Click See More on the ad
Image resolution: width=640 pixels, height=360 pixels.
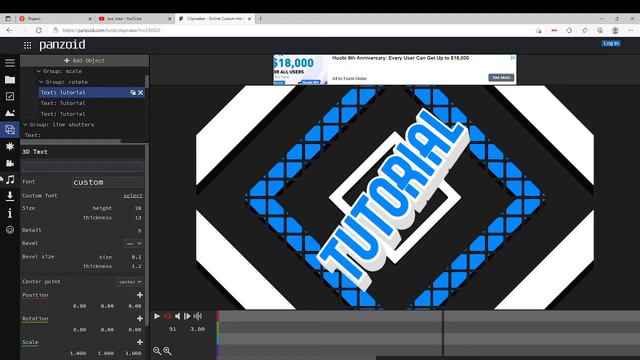501,78
